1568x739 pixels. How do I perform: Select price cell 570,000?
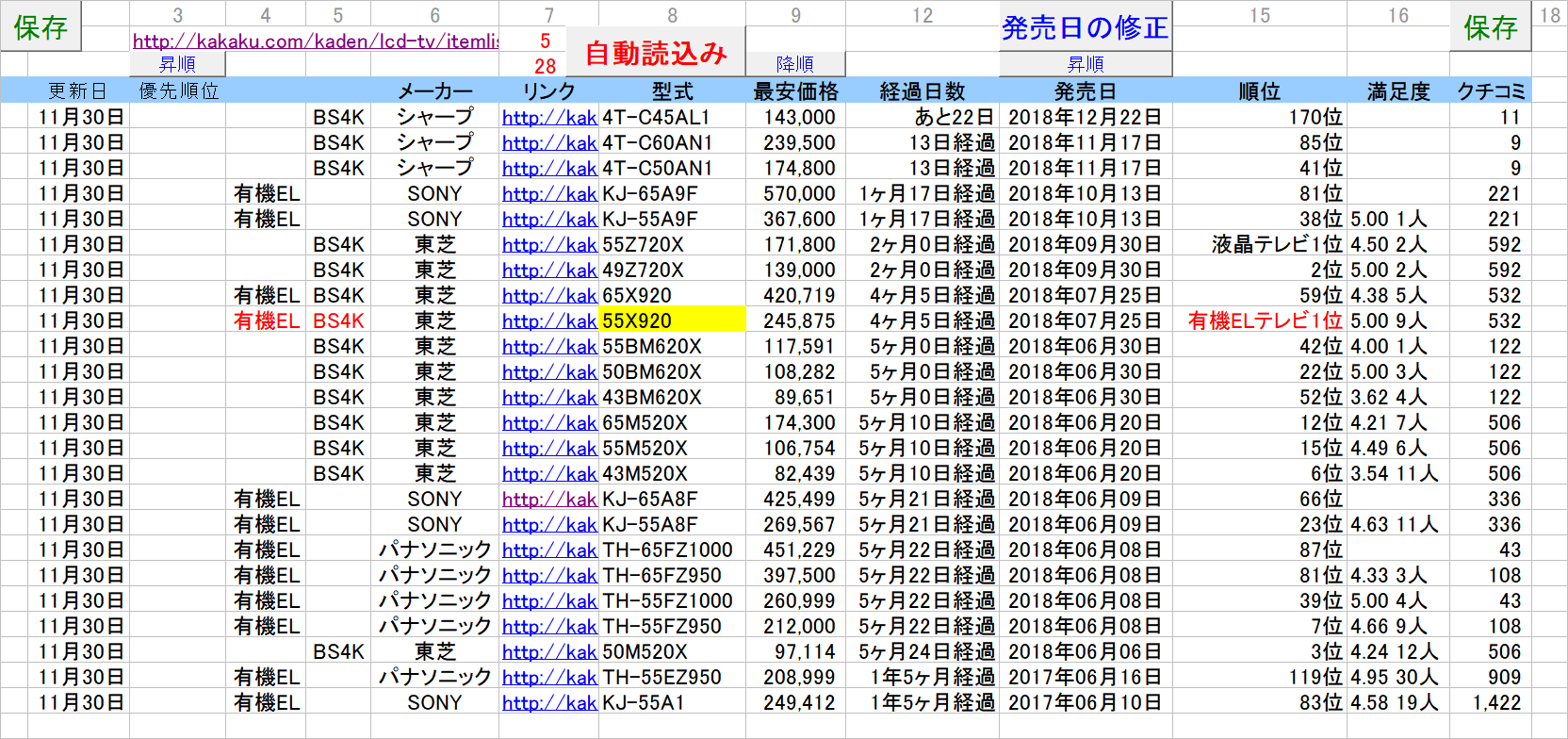(x=795, y=193)
